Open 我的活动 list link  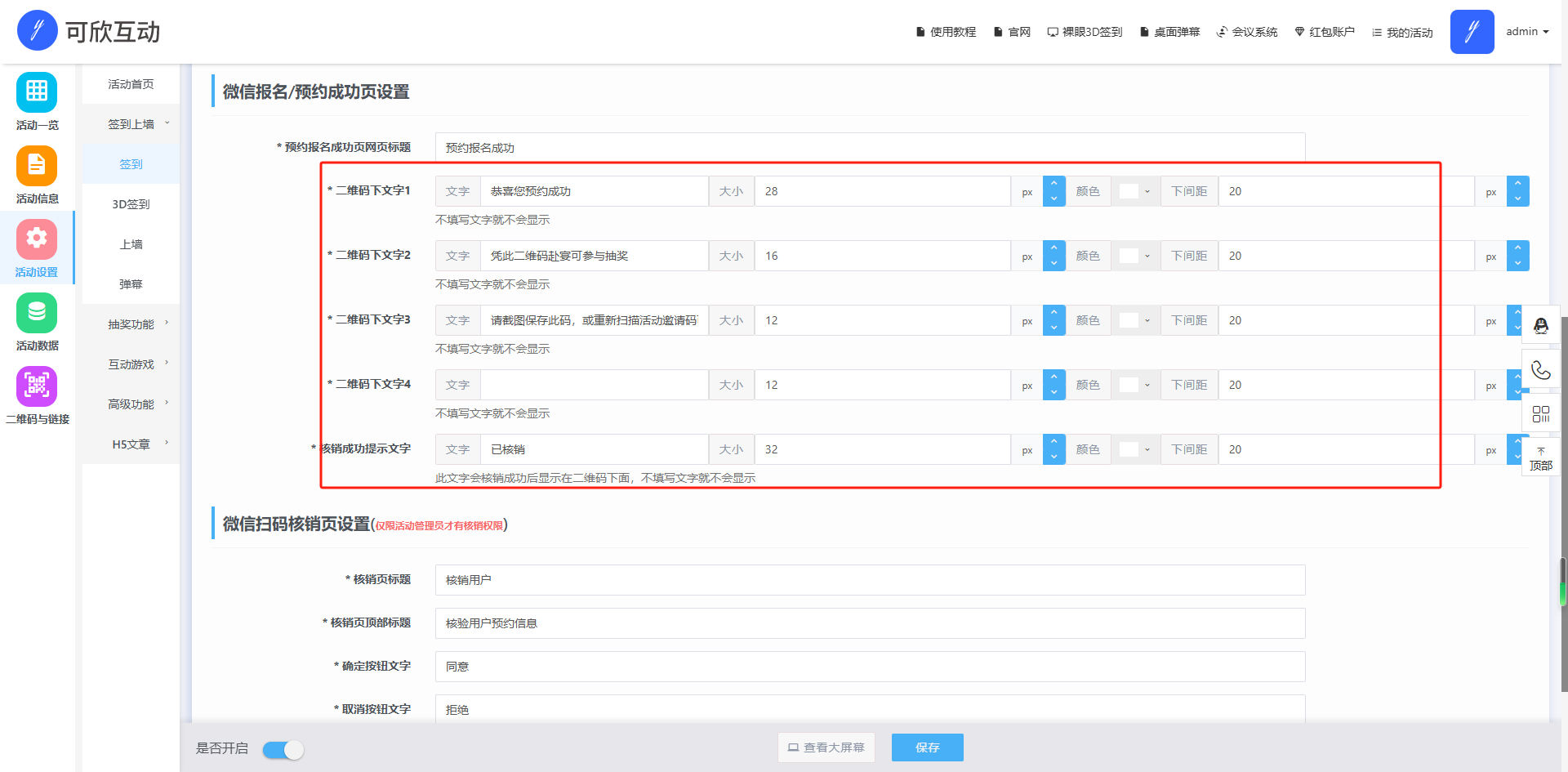(x=1402, y=32)
